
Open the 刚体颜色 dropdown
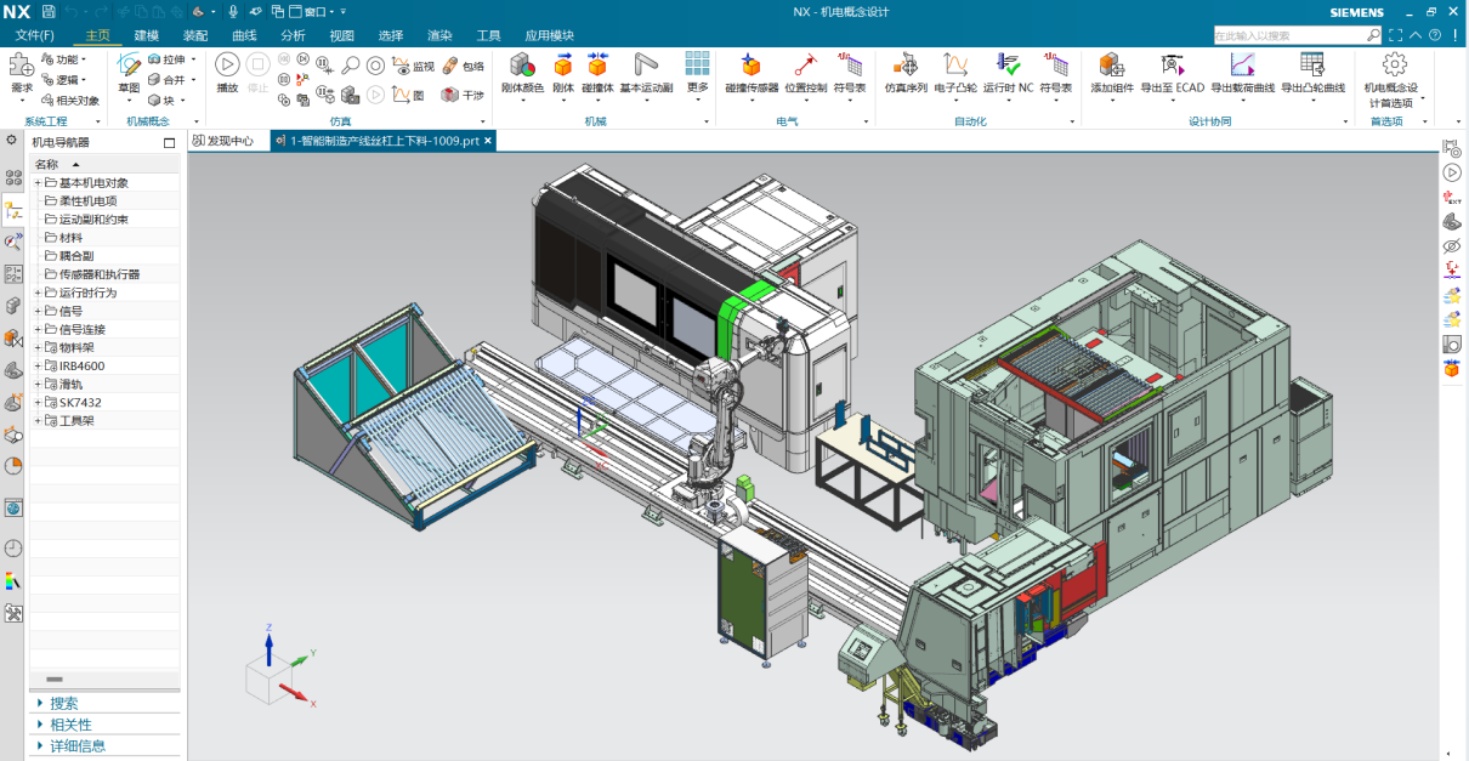tap(522, 101)
